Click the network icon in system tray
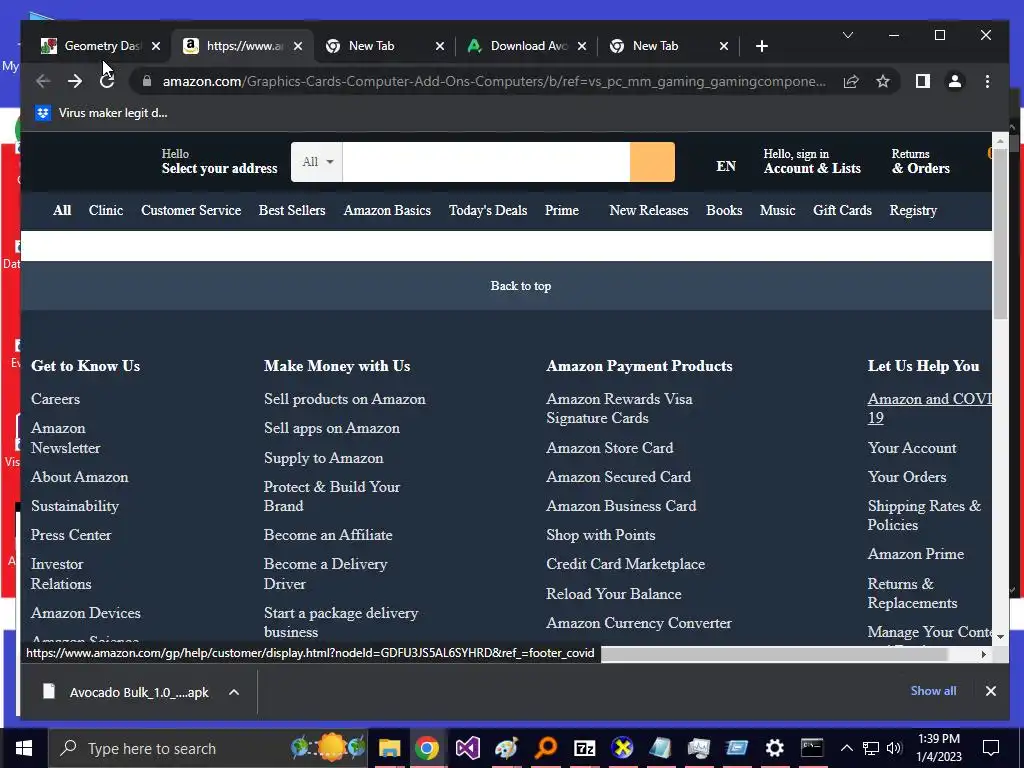 [x=871, y=748]
